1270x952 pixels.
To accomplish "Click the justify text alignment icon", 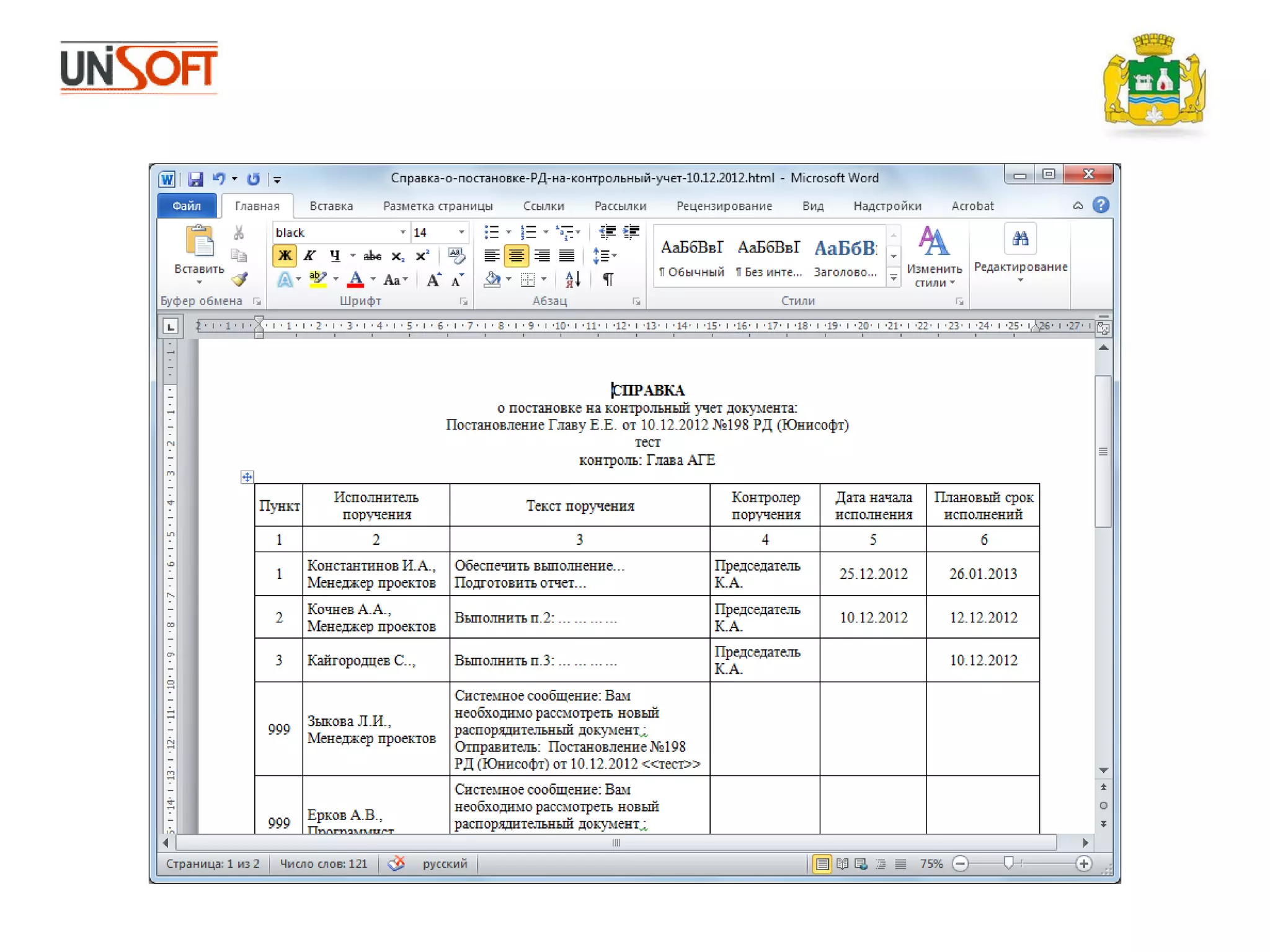I will click(x=567, y=255).
